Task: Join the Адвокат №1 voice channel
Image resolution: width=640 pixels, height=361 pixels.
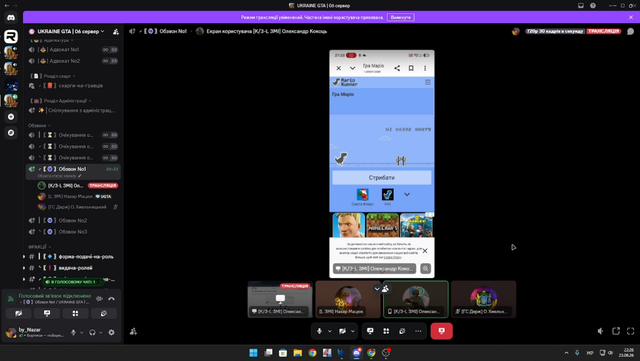Action: [x=73, y=49]
